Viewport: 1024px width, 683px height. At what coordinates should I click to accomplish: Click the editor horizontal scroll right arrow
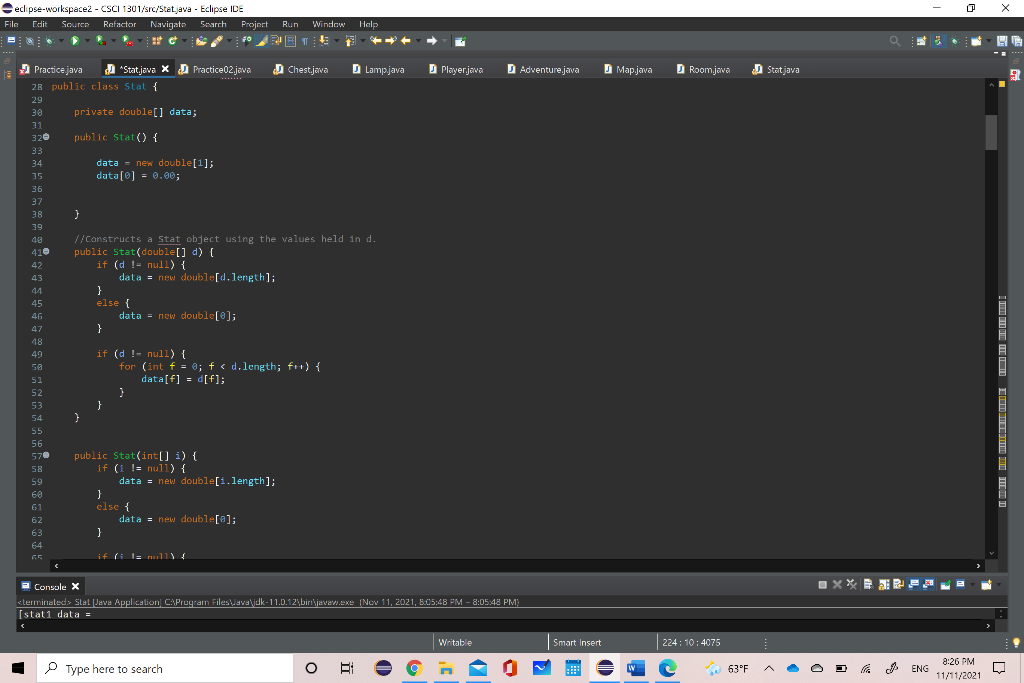point(978,566)
